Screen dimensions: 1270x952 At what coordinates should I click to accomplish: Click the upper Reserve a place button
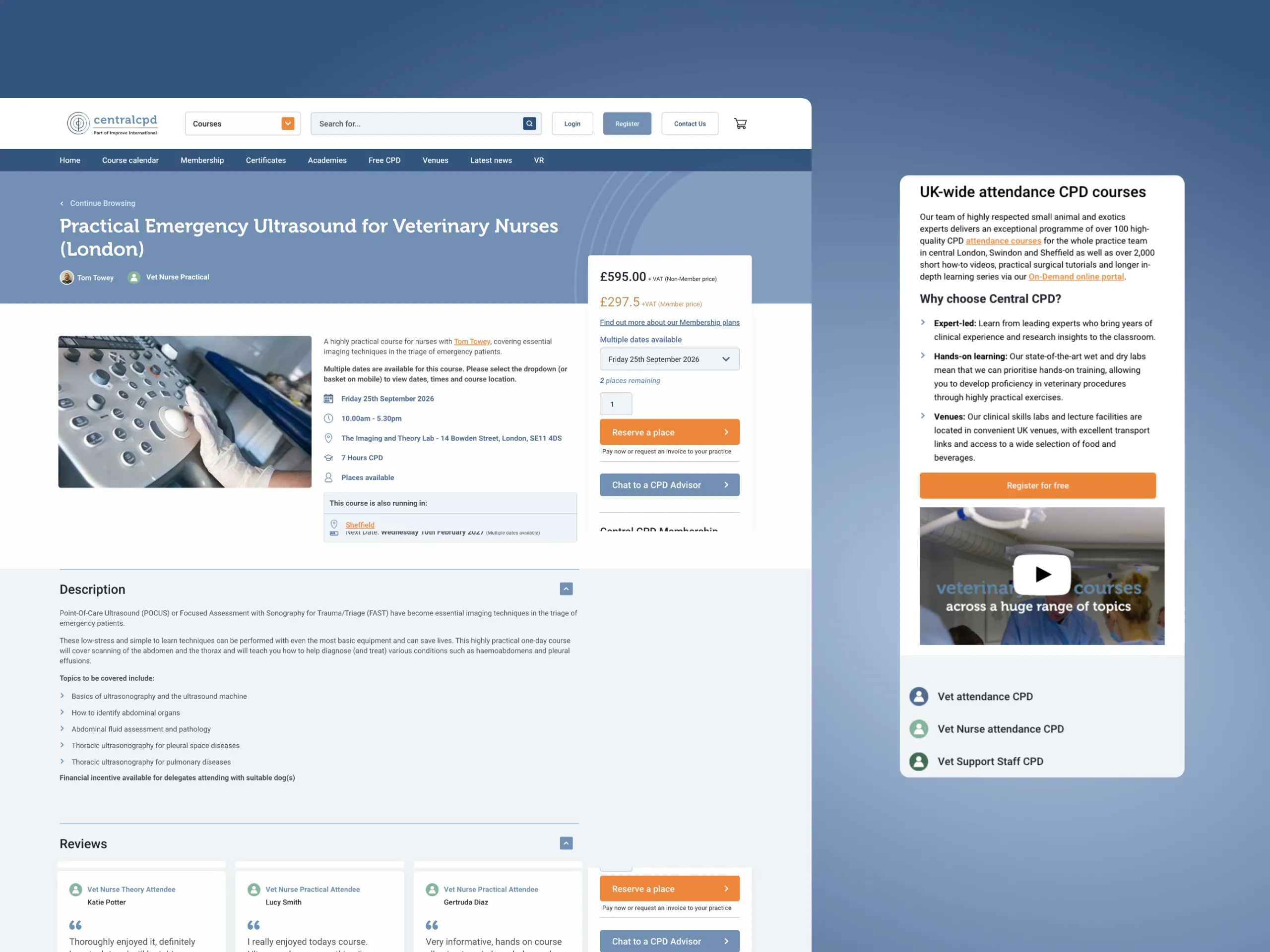coord(669,432)
